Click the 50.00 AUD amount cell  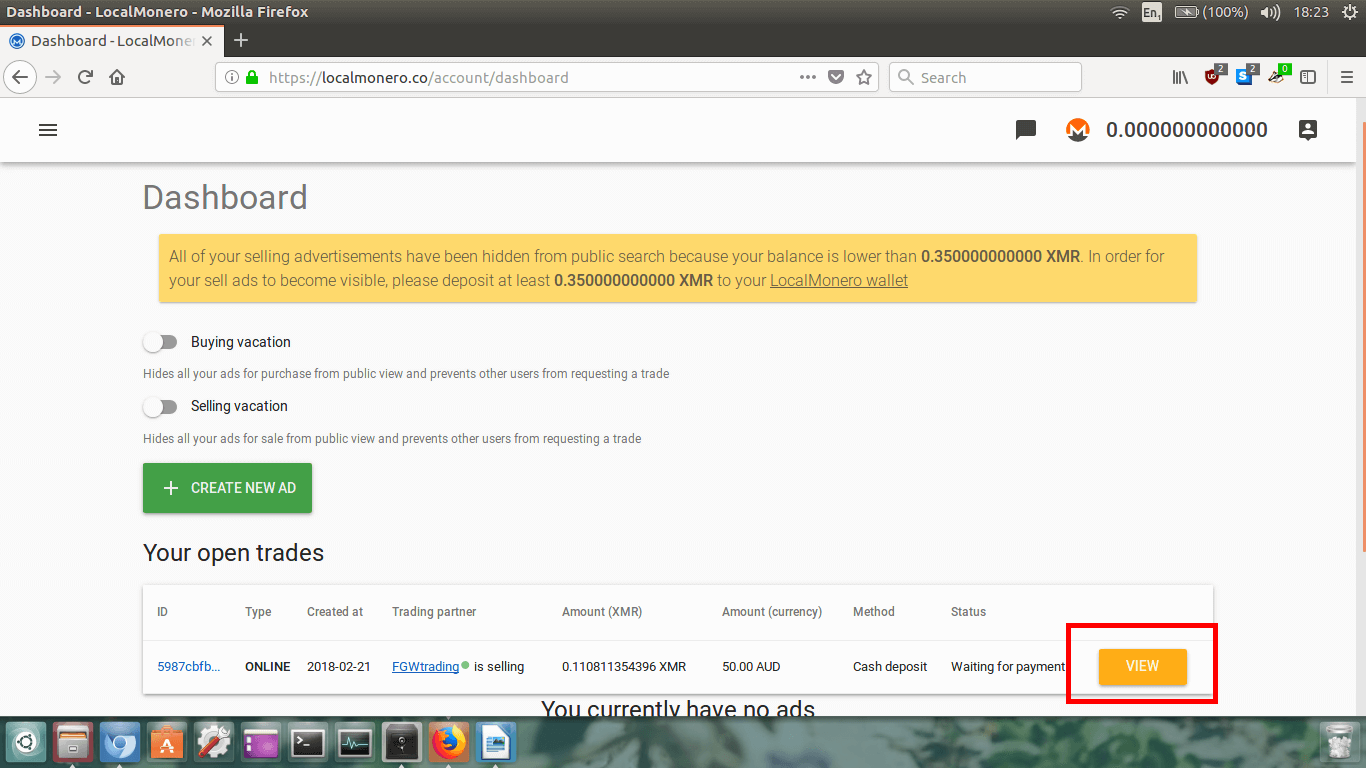click(751, 666)
